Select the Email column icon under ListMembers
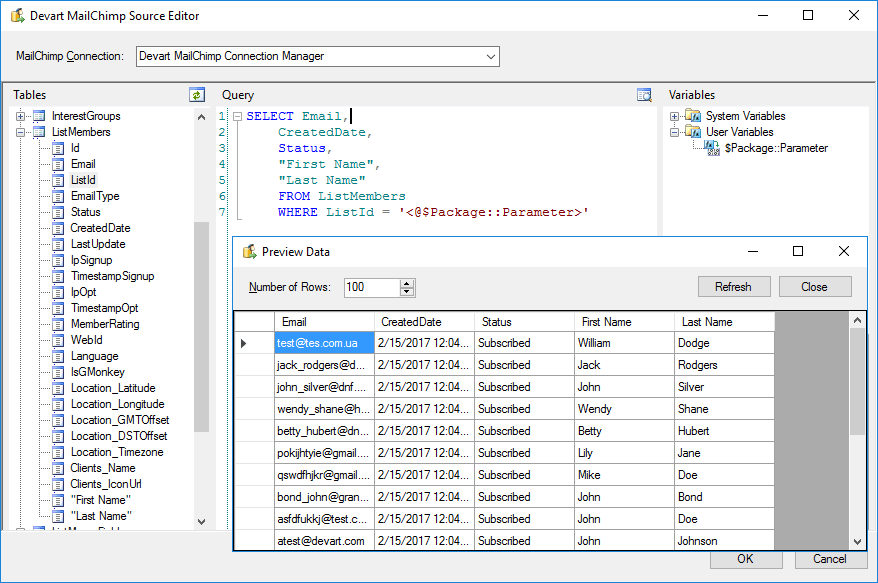Image resolution: width=878 pixels, height=583 pixels. 58,163
